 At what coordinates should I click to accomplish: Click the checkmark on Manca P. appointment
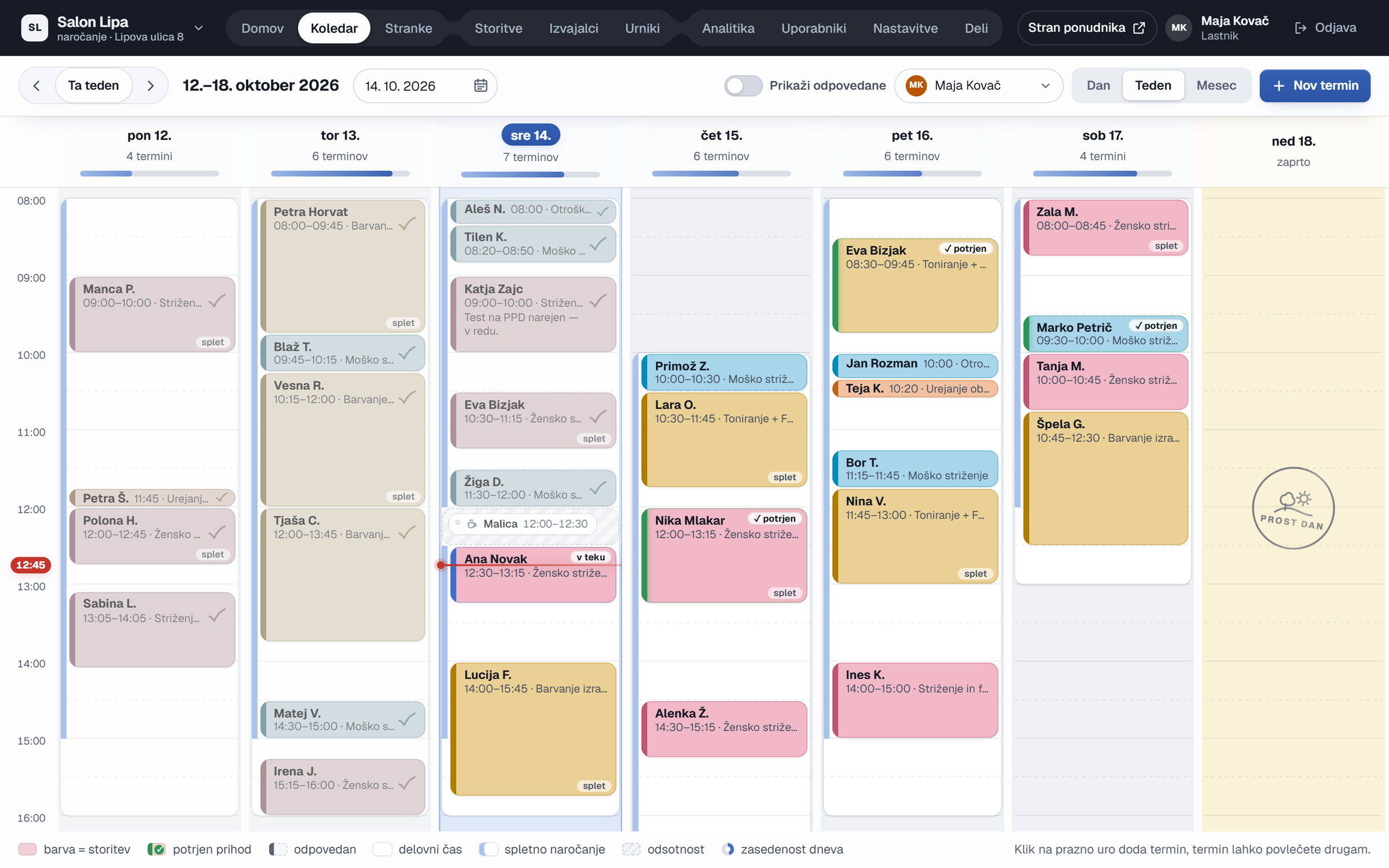click(x=217, y=300)
